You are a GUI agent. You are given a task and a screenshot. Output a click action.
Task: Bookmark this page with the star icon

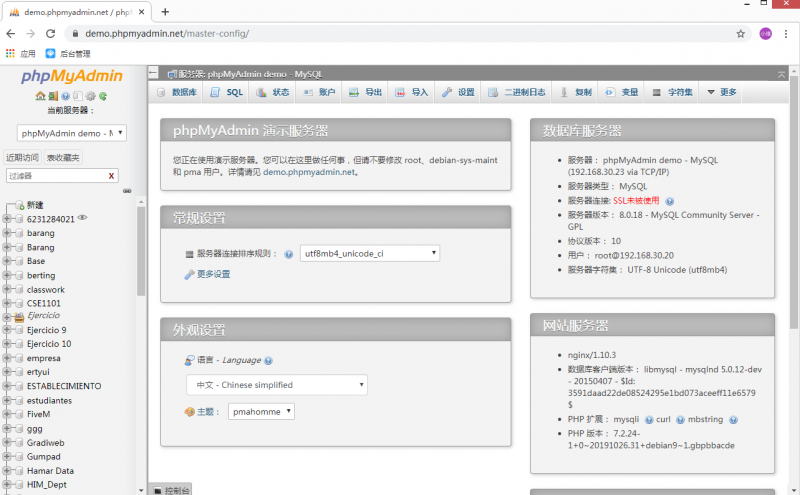tap(740, 34)
